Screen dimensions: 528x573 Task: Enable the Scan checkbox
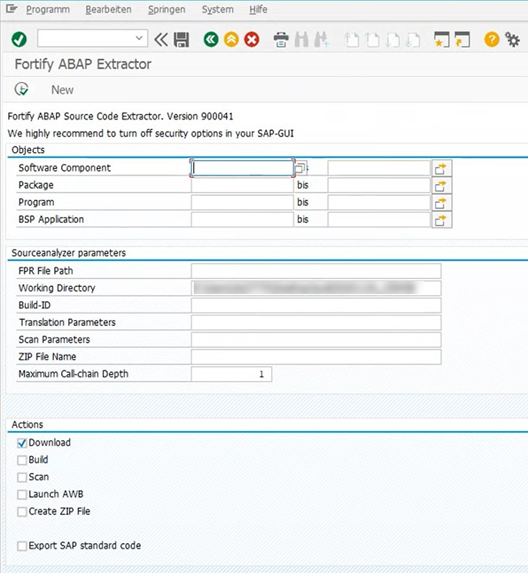tap(22, 477)
